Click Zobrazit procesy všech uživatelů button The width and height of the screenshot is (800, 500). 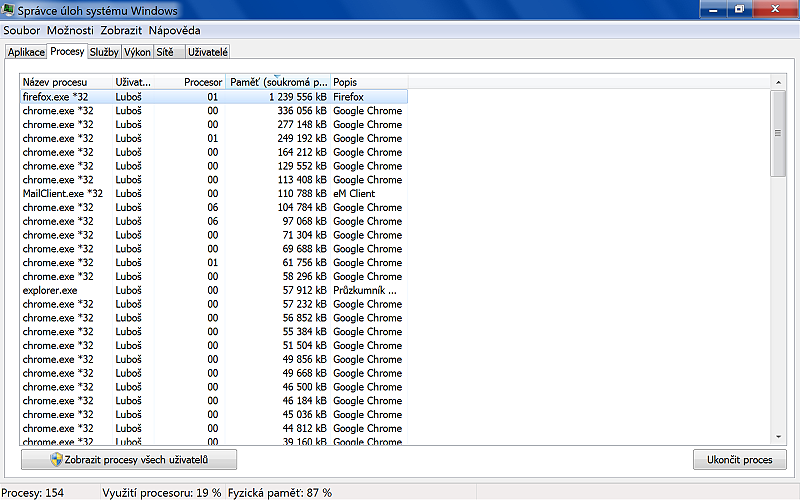point(129,460)
